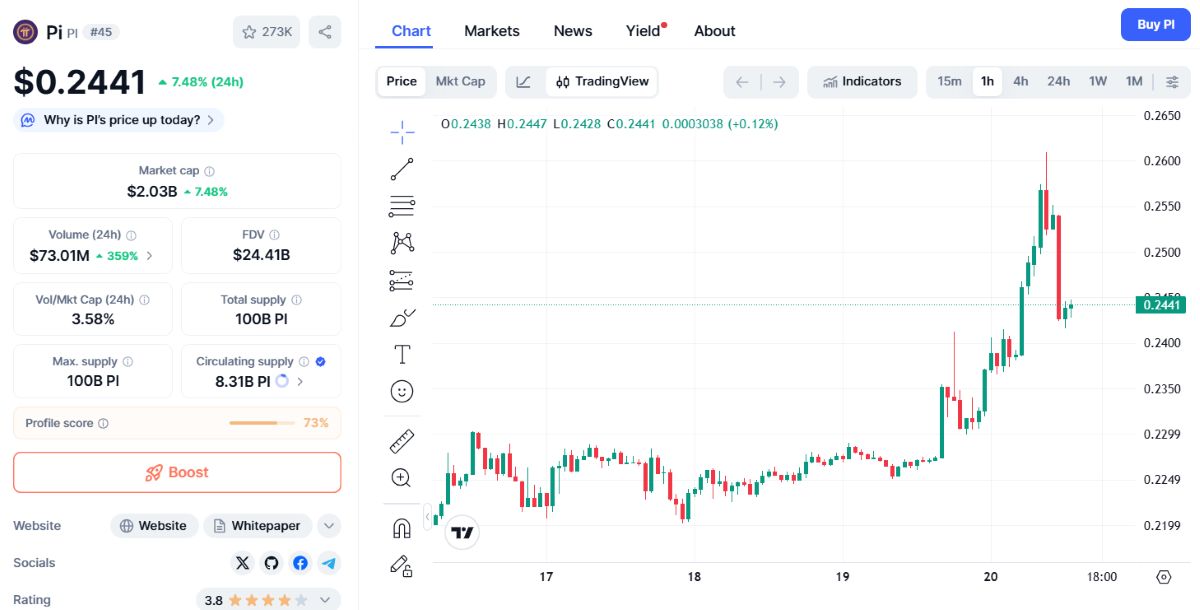Viewport: 1200px width, 610px height.
Task: Open the News tab
Action: coord(573,31)
